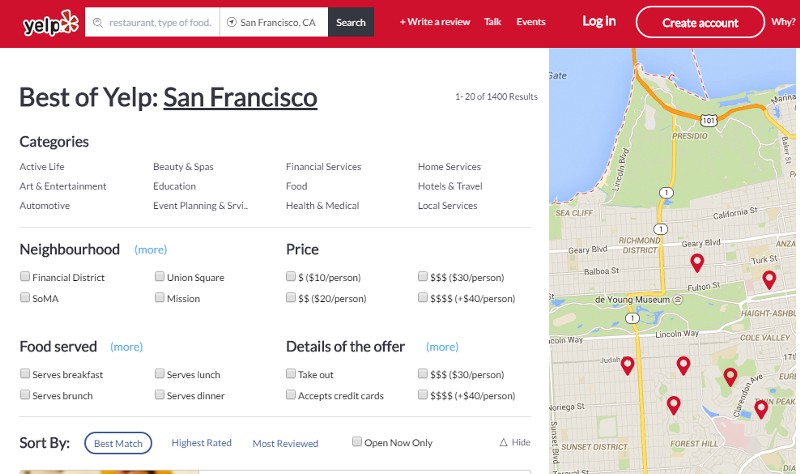This screenshot has width=800, height=474.
Task: Check $$$ ($30/person) under Details of the offer
Action: (x=422, y=373)
